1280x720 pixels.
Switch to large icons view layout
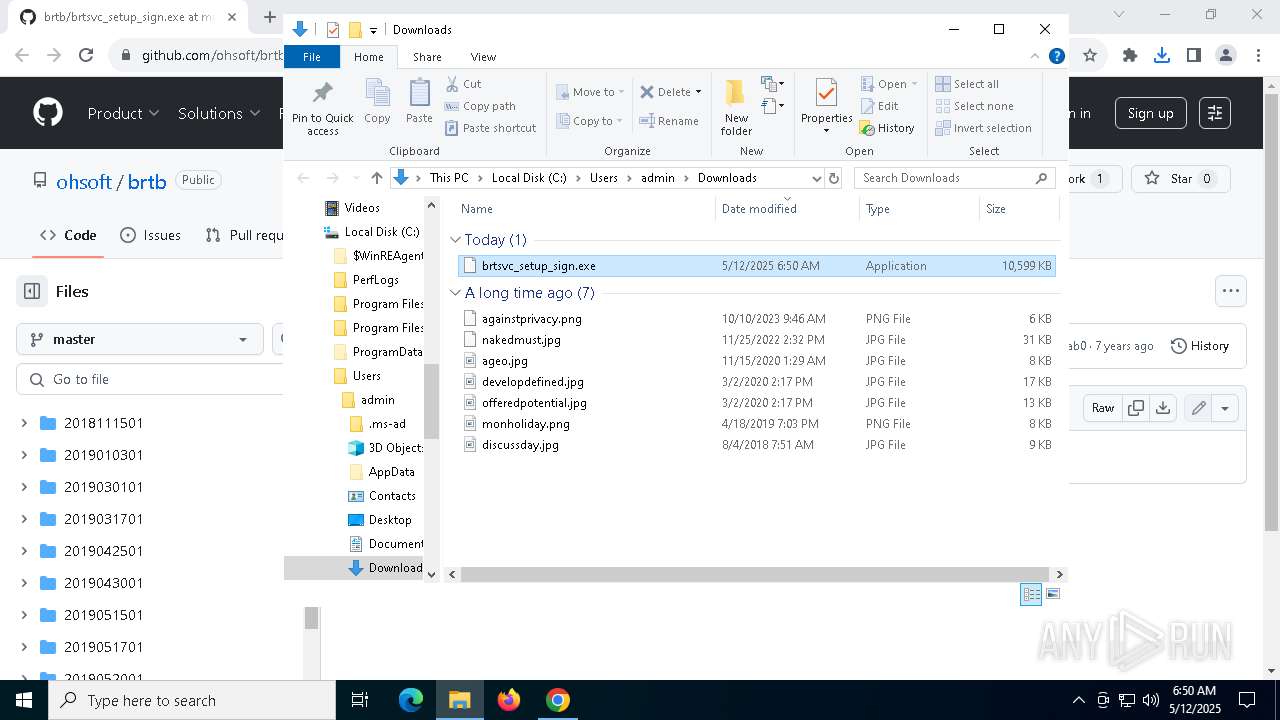[1052, 594]
